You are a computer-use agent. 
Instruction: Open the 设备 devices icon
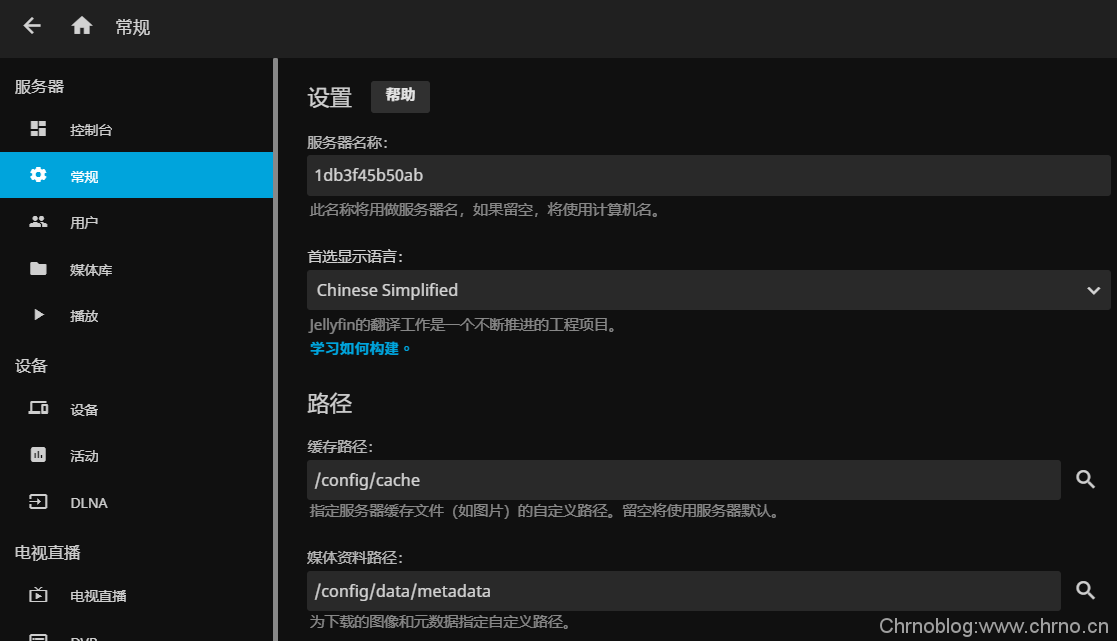[38, 409]
